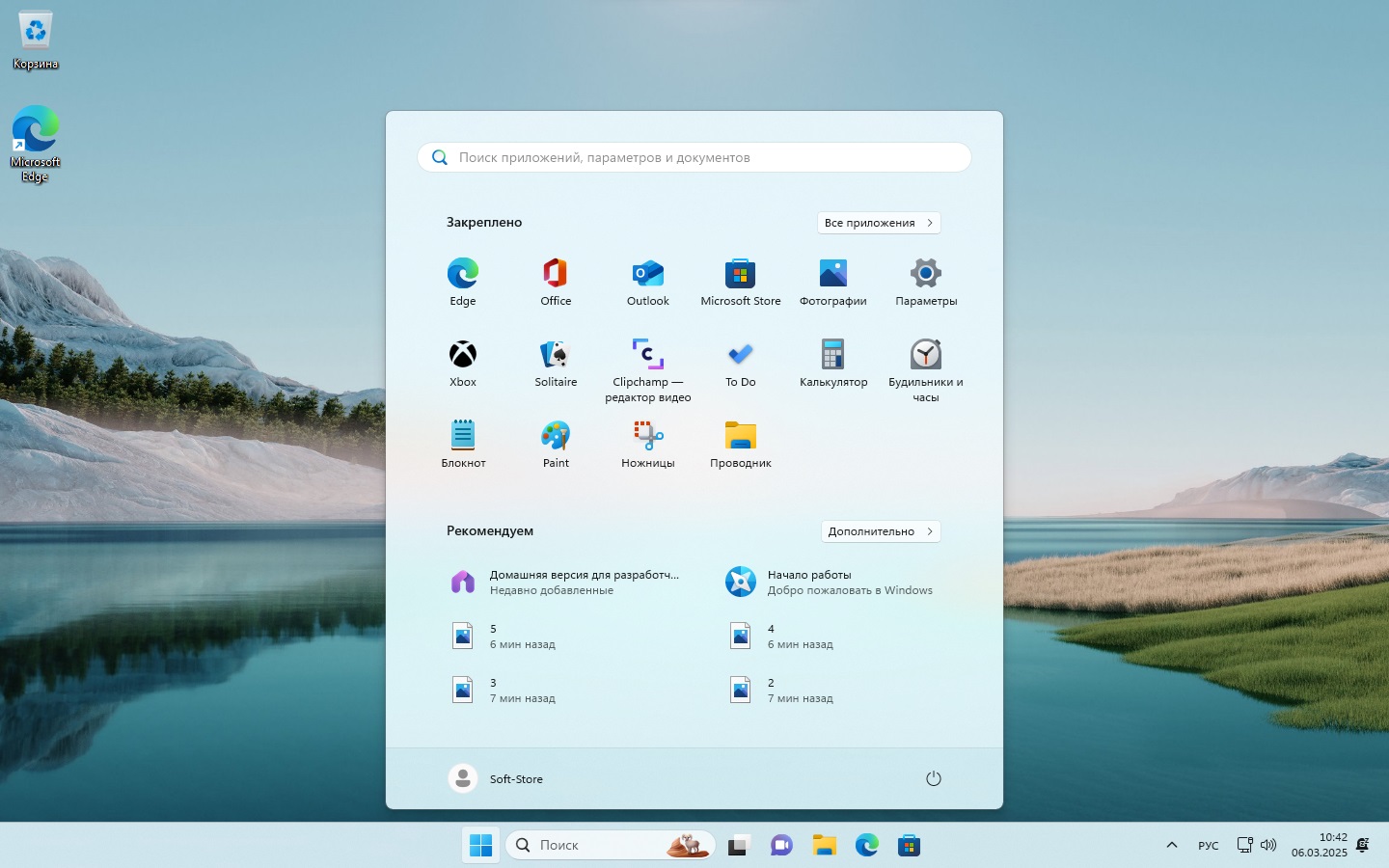Open clock and date 10:42

[x=1319, y=845]
